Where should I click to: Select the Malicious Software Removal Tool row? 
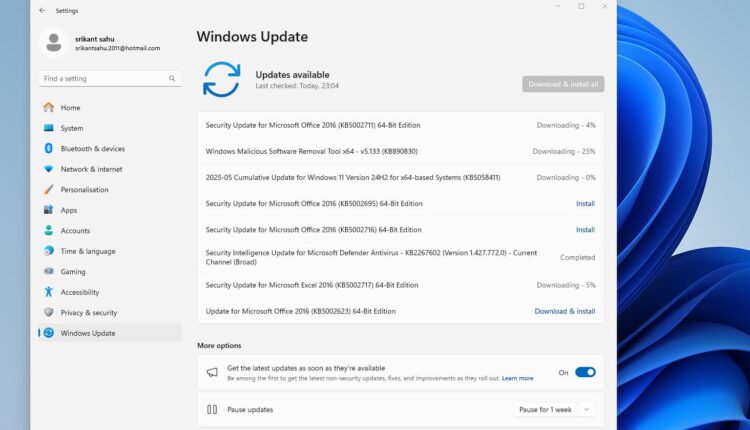[400, 151]
